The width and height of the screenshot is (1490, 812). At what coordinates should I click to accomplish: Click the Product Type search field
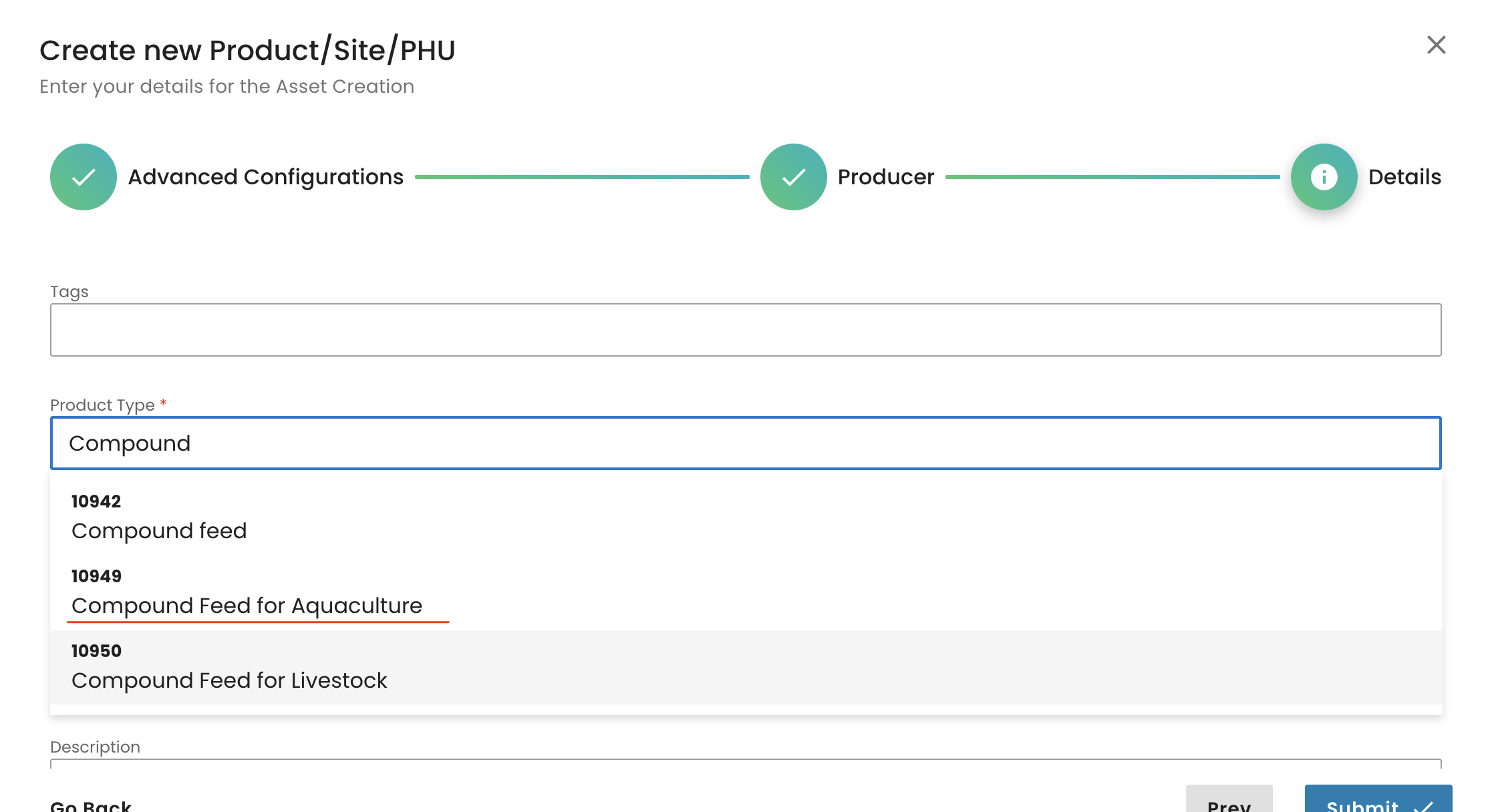tap(746, 443)
